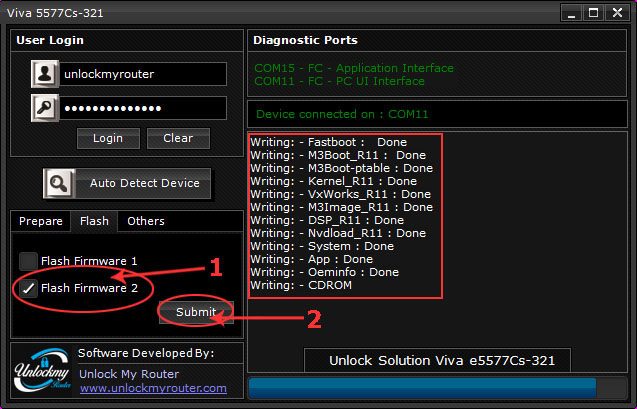The height and width of the screenshot is (409, 637).
Task: Minimize the Viva 5577Cs-321 window
Action: [571, 13]
